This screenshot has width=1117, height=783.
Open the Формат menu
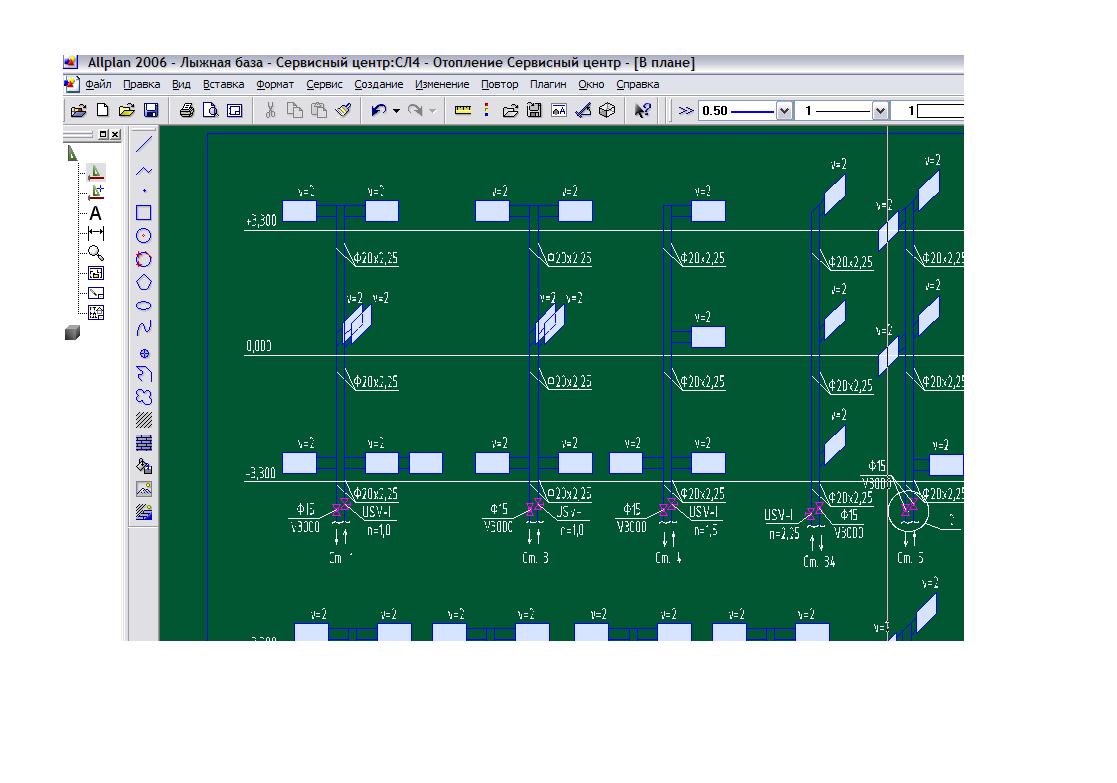[274, 85]
